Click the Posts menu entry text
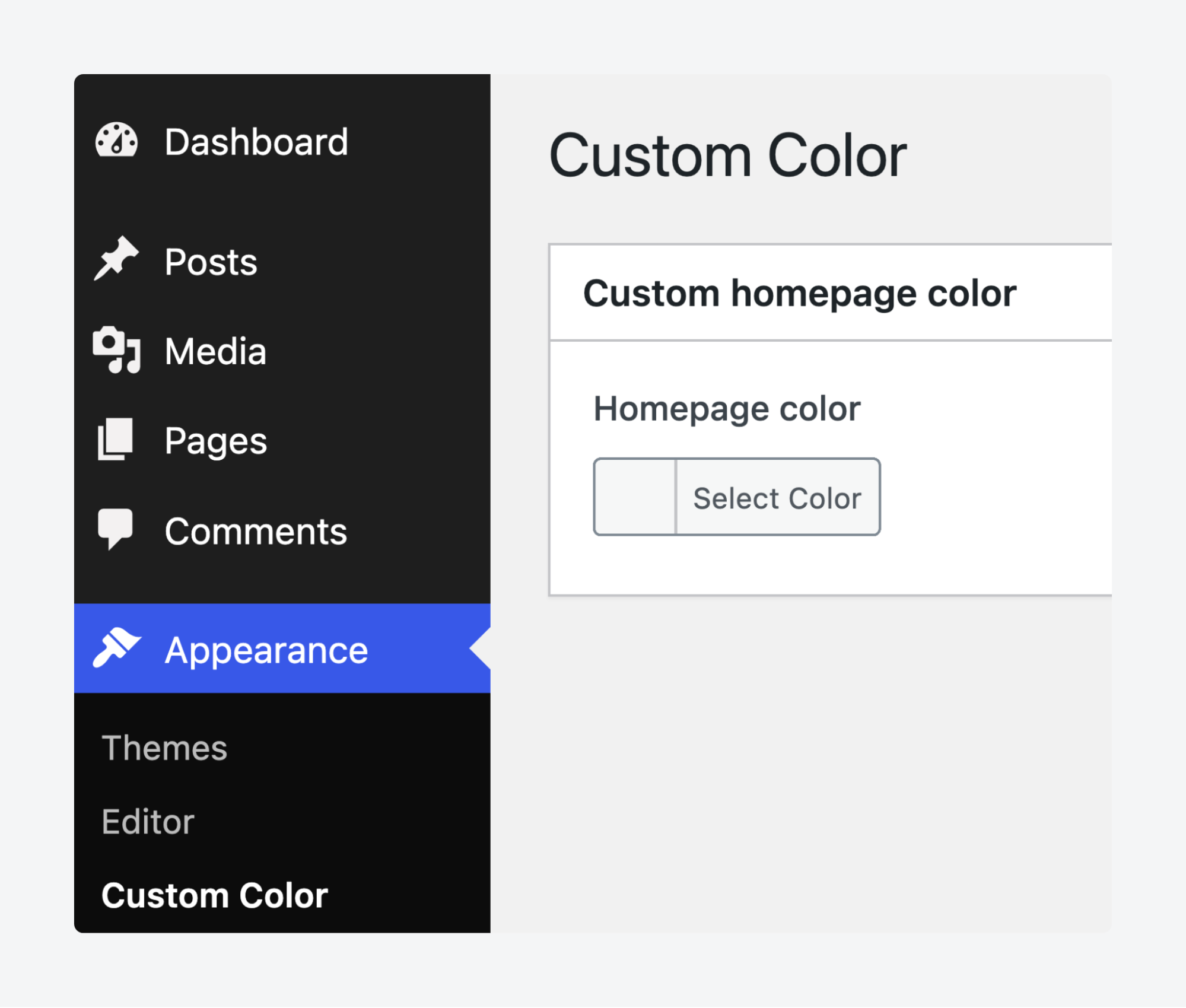1186x1008 pixels. click(x=211, y=261)
